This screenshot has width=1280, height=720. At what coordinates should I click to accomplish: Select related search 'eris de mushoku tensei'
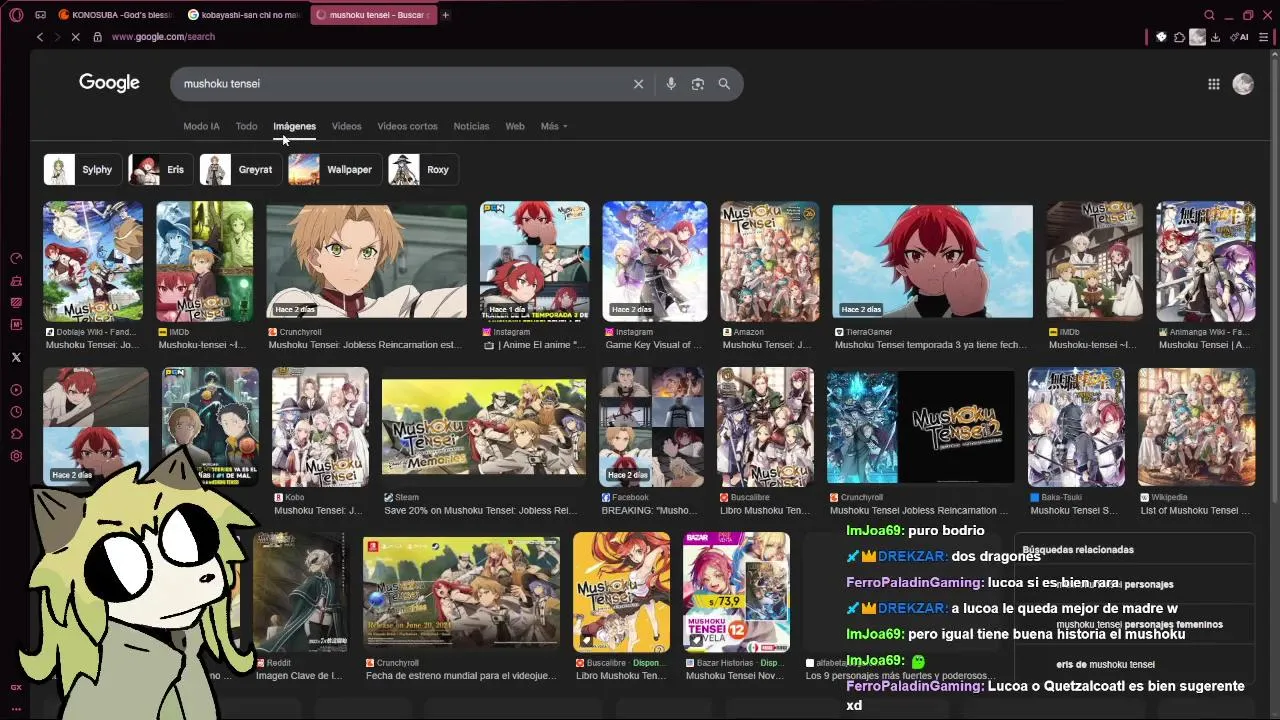[x=1105, y=664]
